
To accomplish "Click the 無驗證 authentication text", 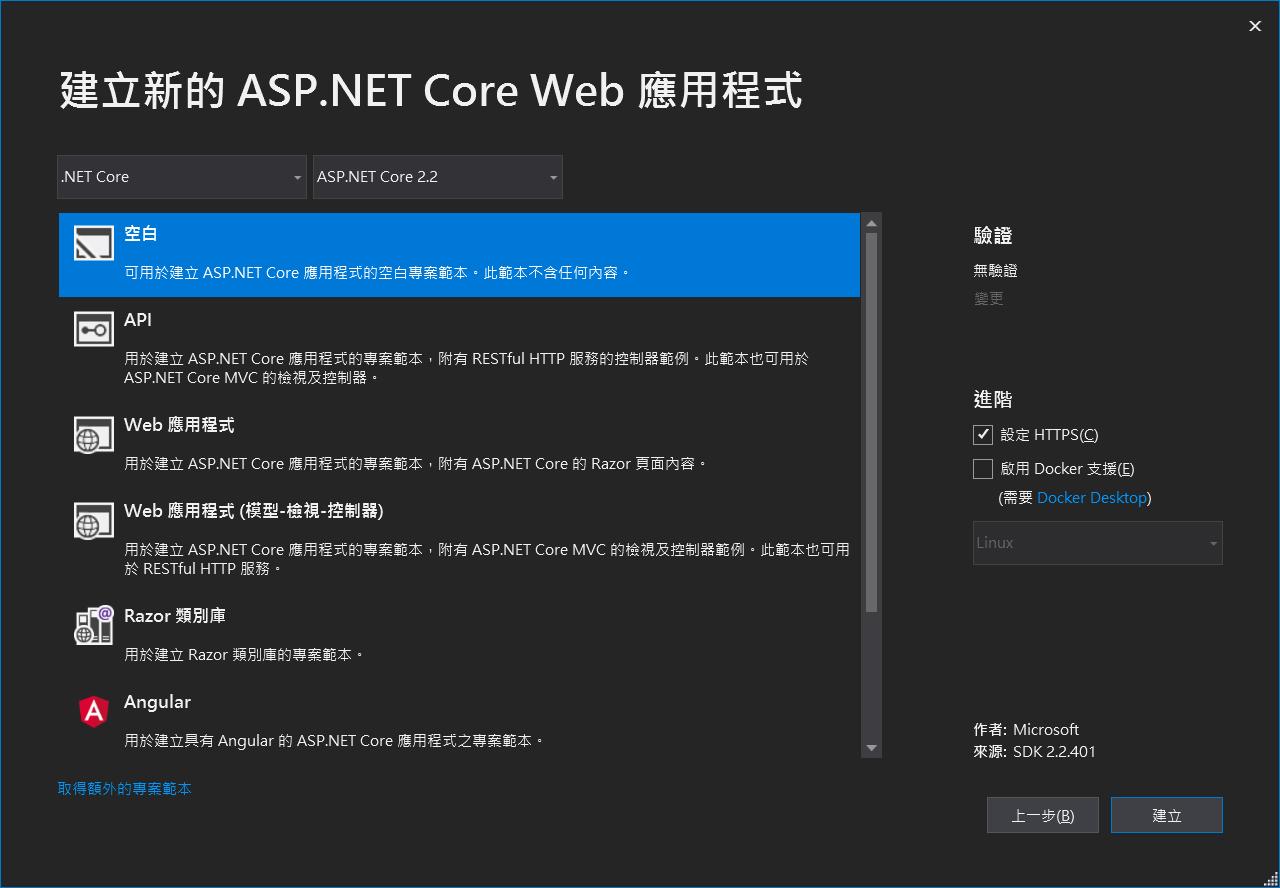I will (x=995, y=271).
